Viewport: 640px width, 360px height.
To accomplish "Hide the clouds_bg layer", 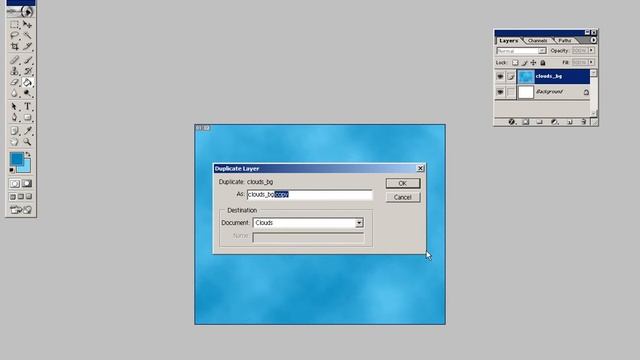I will [500, 76].
